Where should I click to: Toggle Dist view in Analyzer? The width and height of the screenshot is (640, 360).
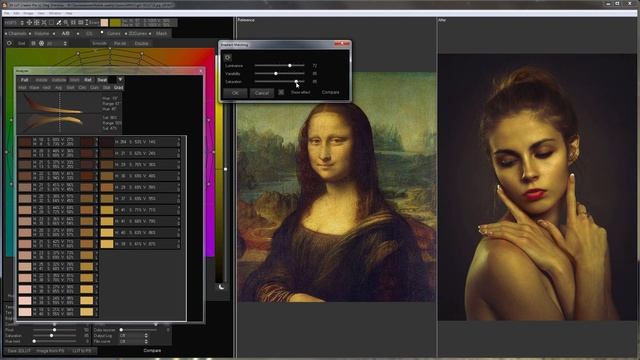coord(107,88)
